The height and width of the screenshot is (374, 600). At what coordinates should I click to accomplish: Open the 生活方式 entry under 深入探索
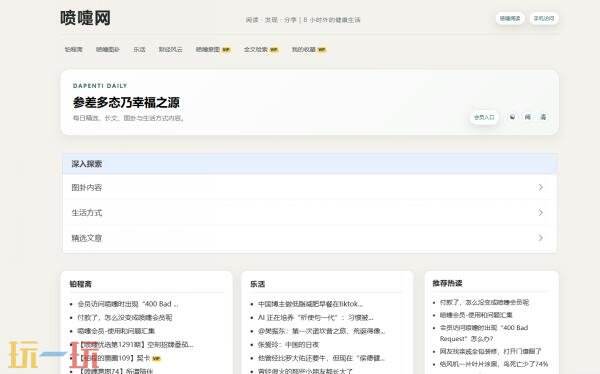(x=309, y=212)
